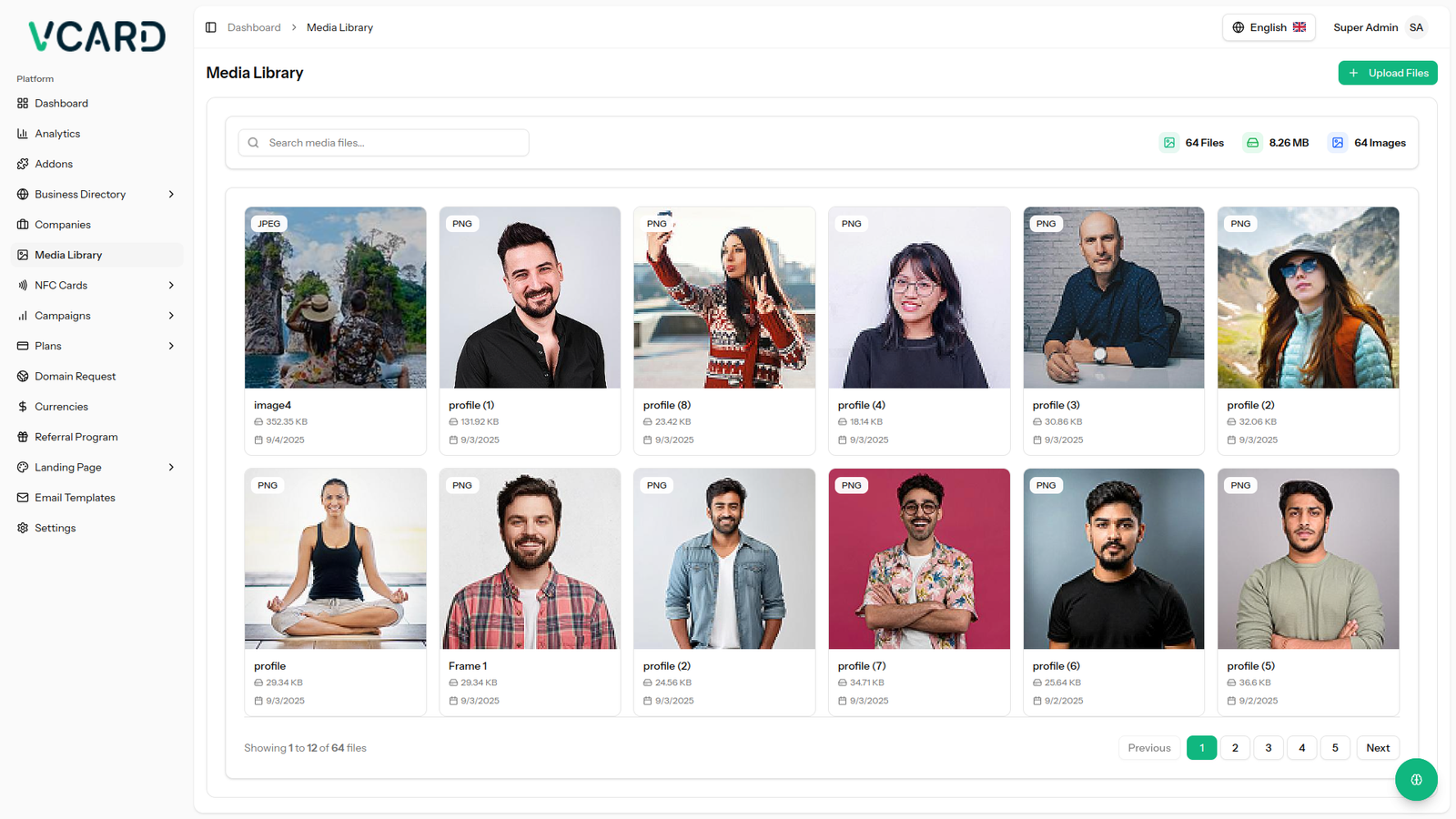Expand the Business Directory submenu
Screen dimensions: 1456x819
(171, 195)
